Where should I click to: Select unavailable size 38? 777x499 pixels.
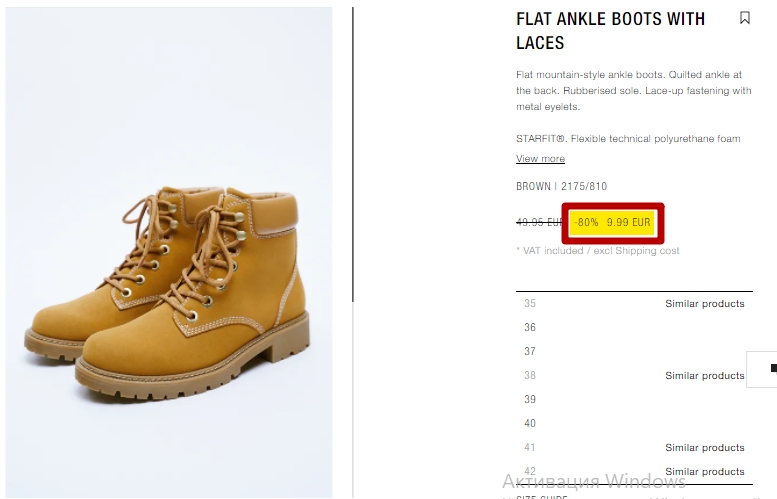(x=530, y=375)
